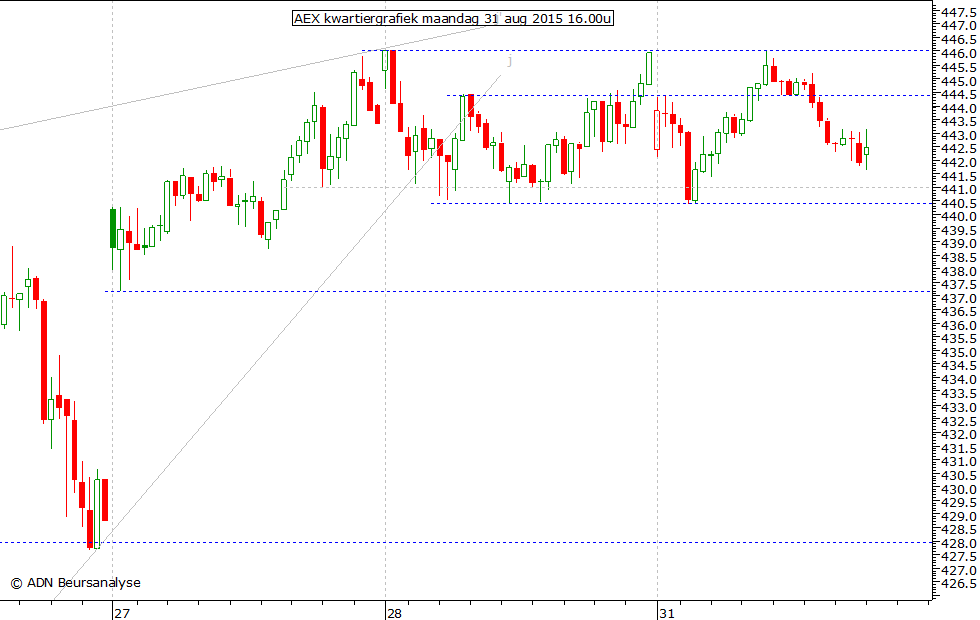Click the 442.0 price axis label

click(x=959, y=162)
